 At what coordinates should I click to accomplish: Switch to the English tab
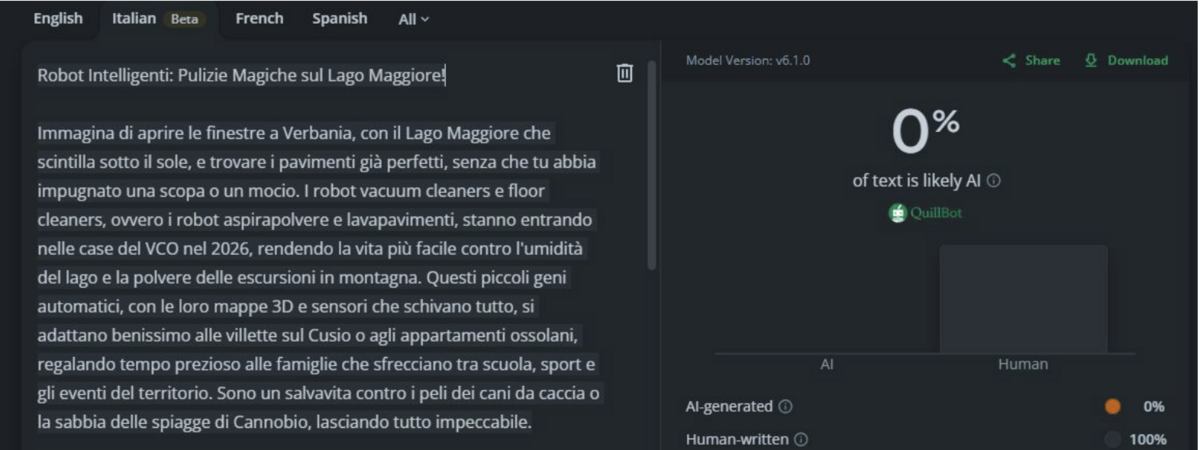58,19
